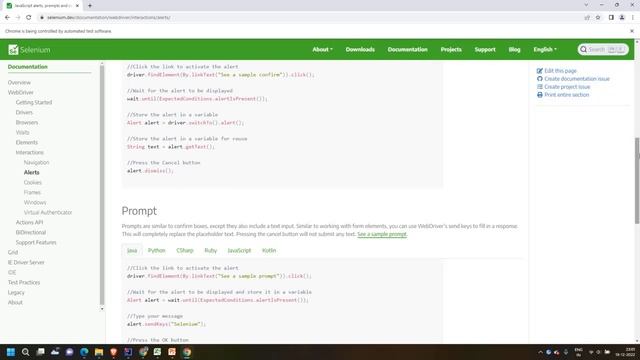
Task: Open Microsoft Edge from the taskbar
Action: pos(84,352)
